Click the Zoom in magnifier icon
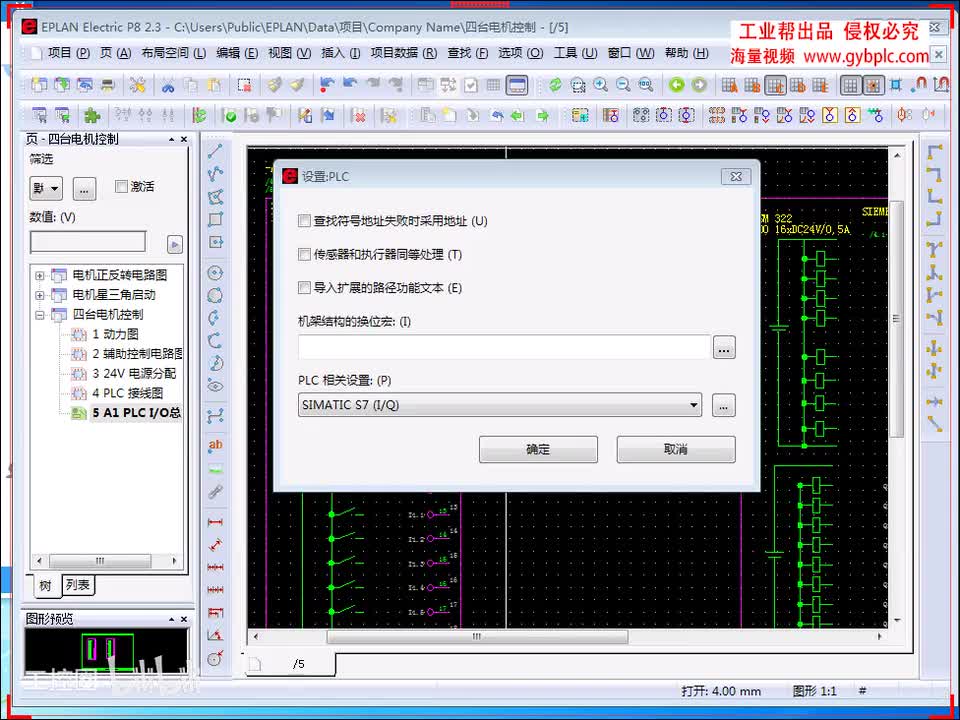Viewport: 960px width, 720px height. click(601, 85)
